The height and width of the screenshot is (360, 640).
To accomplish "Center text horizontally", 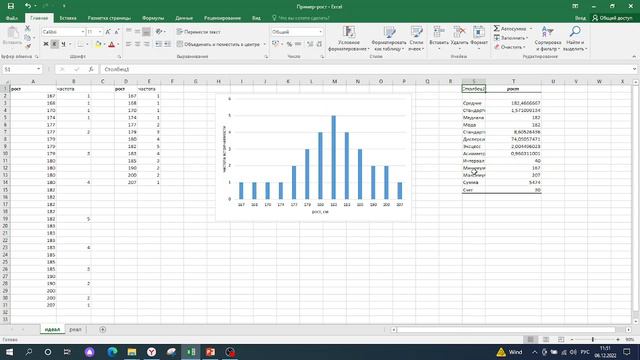I will pyautogui.click(x=138, y=44).
